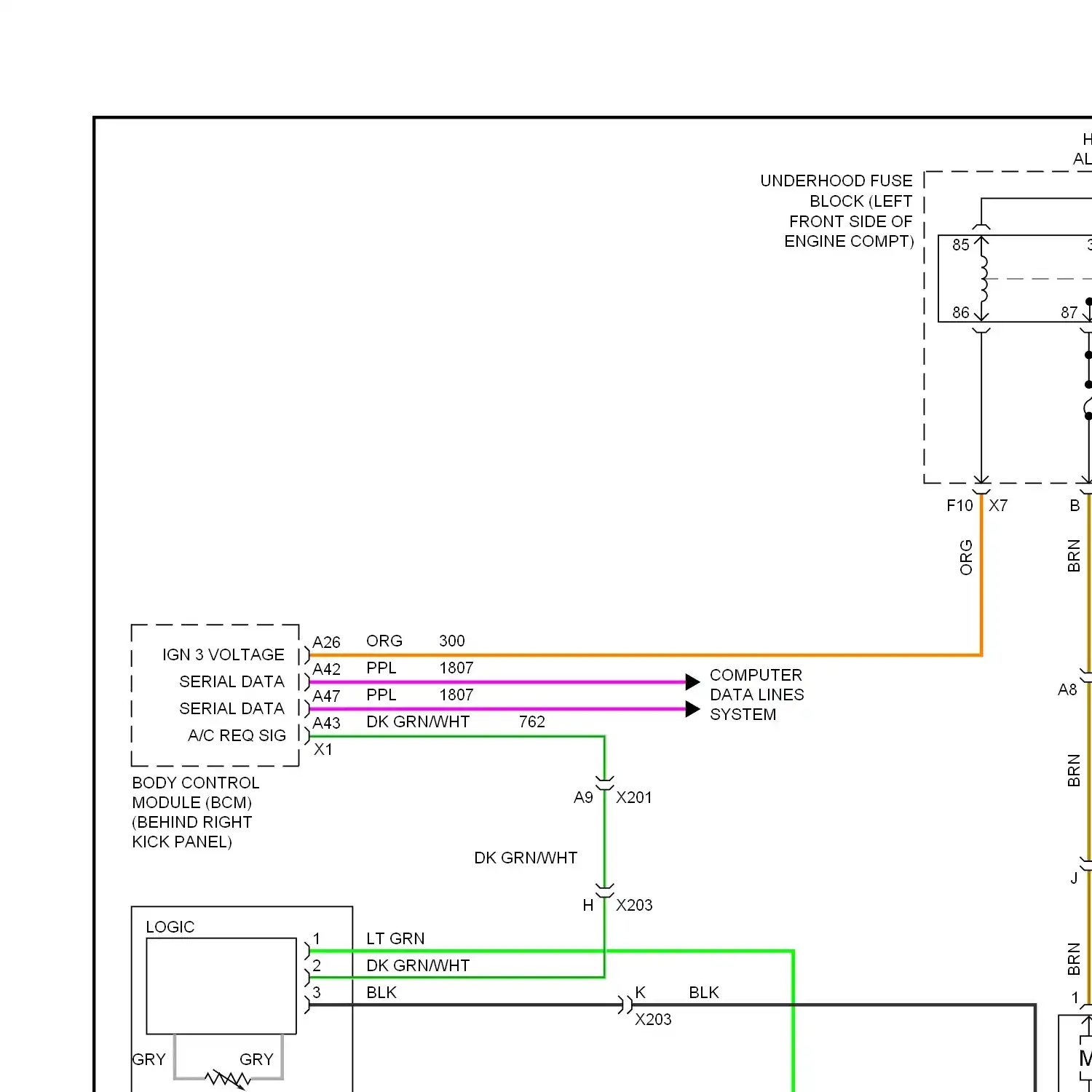Click the UNDERHOOD FUSE BLOCK label
The height and width of the screenshot is (1092, 1092).
(x=836, y=211)
